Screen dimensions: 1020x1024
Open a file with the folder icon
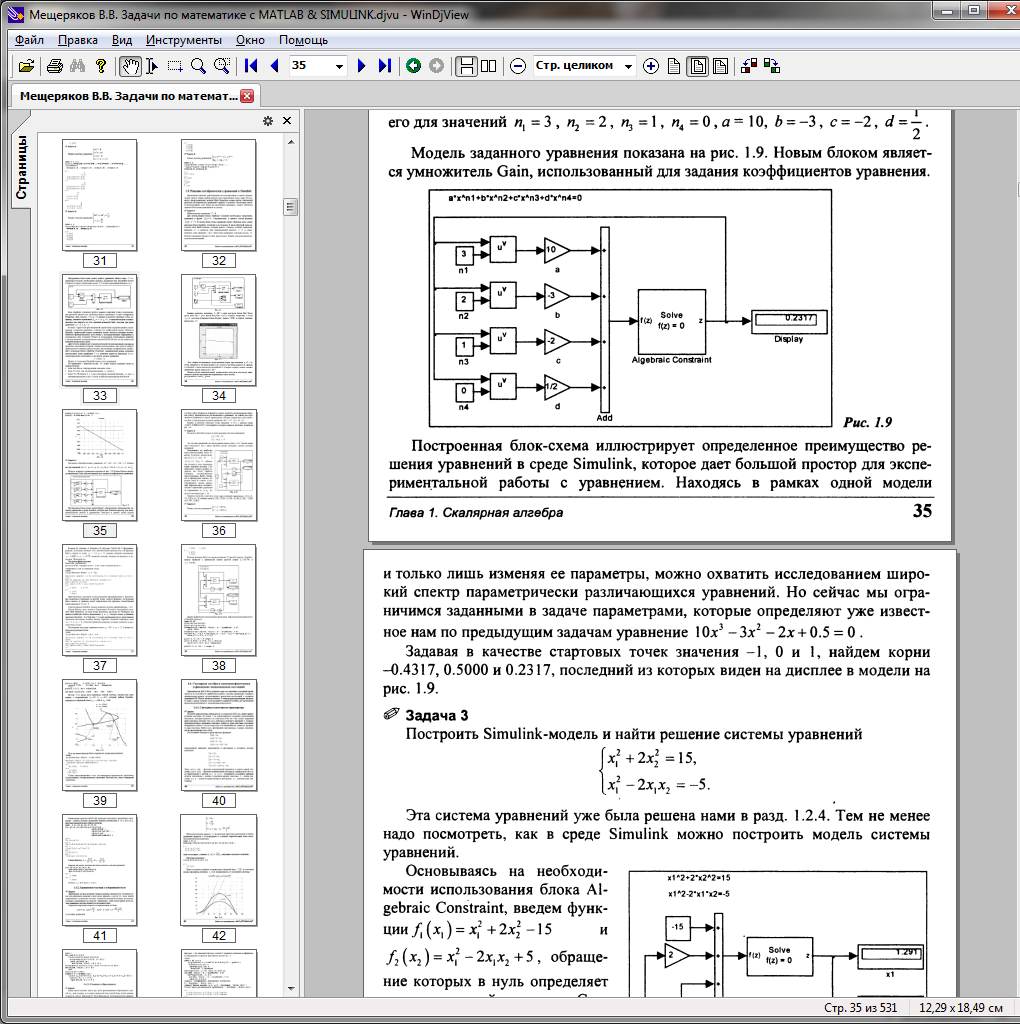(x=26, y=66)
